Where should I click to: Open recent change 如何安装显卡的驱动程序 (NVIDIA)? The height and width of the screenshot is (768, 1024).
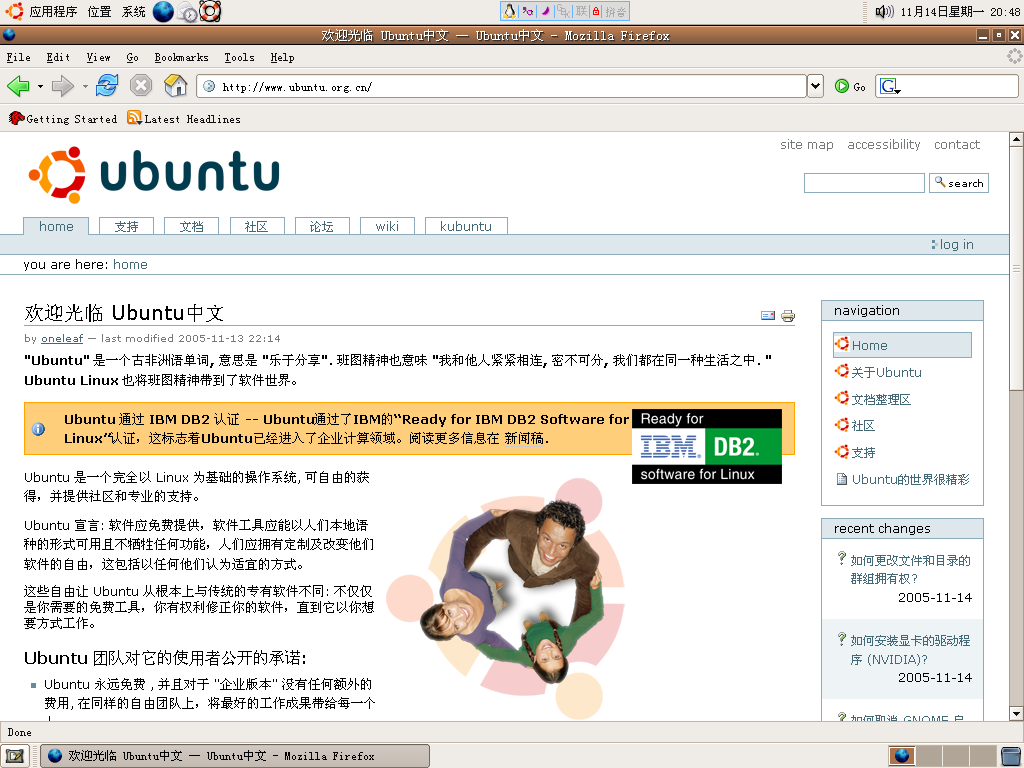tap(910, 650)
